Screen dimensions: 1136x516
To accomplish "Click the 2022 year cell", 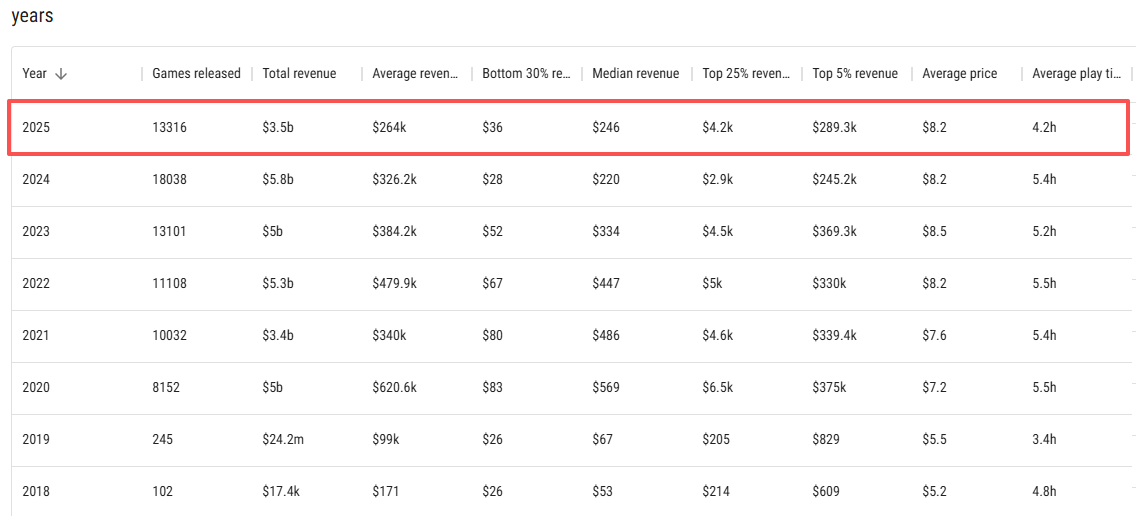I will [x=36, y=283].
